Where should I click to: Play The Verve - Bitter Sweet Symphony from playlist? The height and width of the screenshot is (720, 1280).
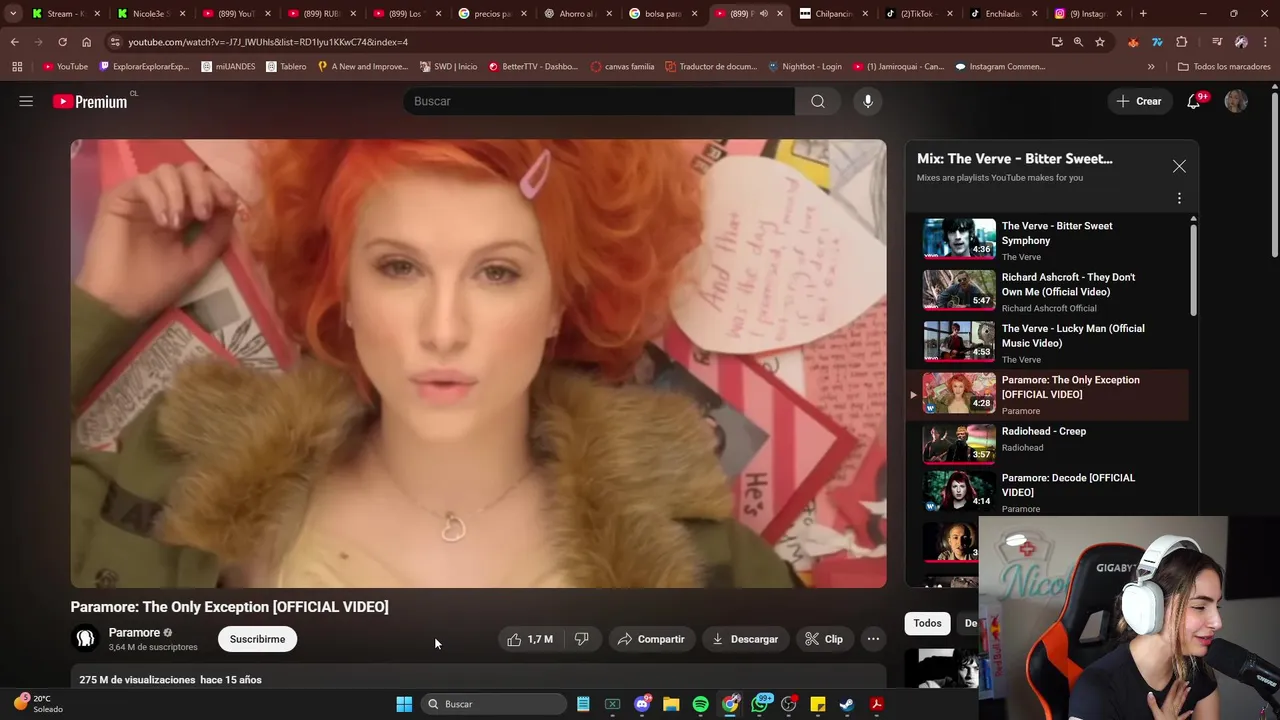(x=1045, y=240)
